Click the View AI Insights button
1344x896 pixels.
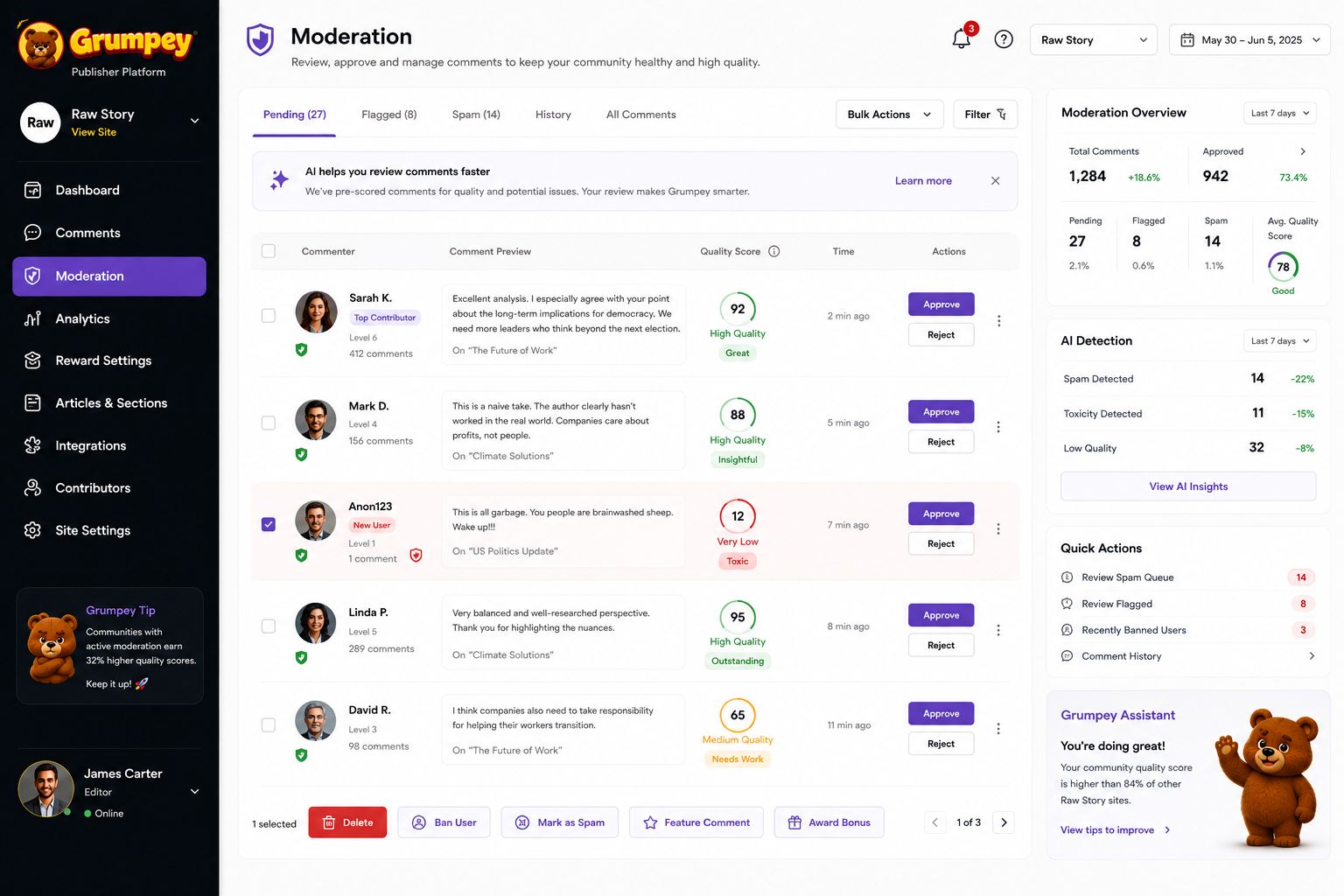[x=1188, y=486]
